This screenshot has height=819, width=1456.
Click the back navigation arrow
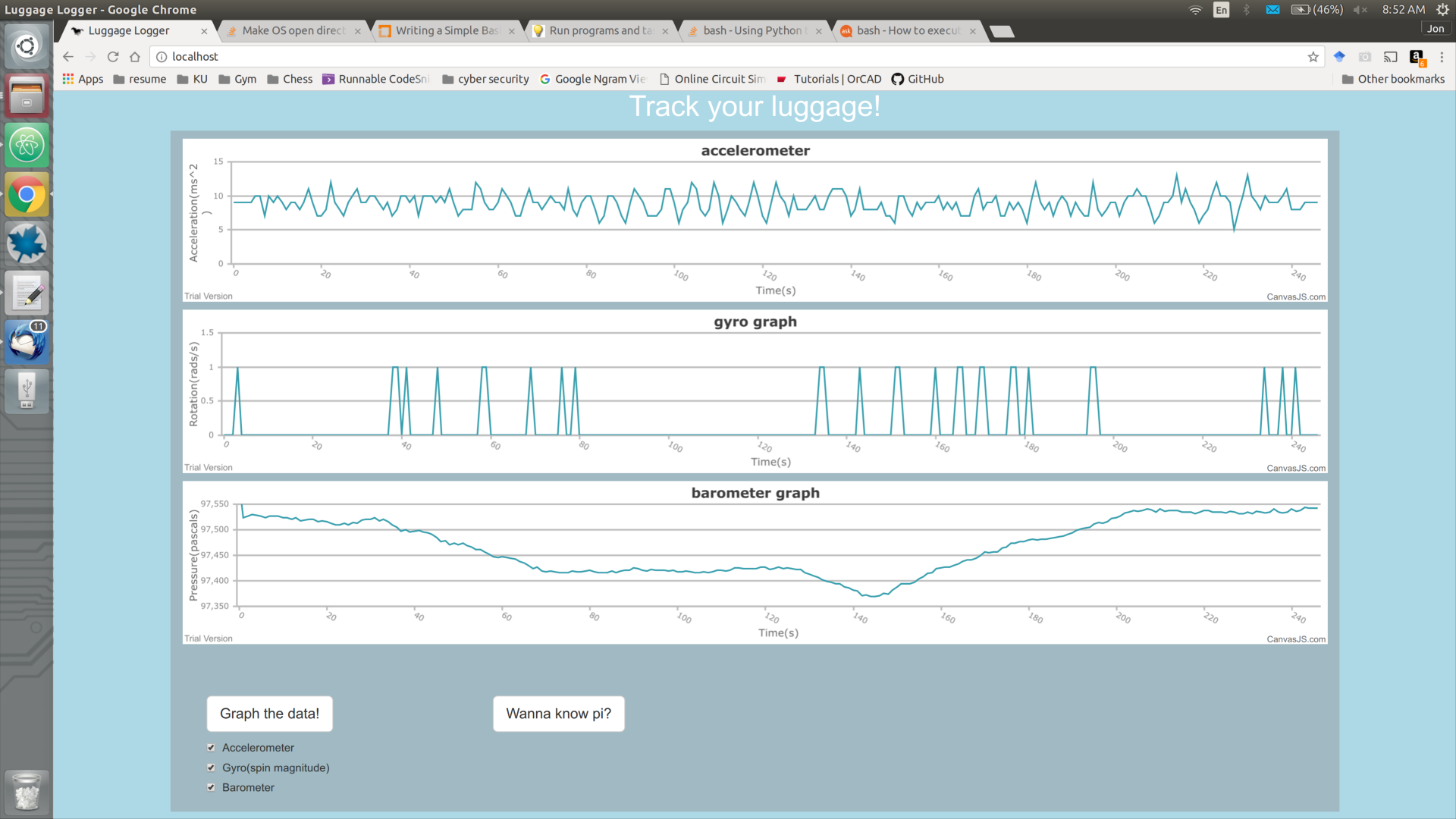pyautogui.click(x=68, y=57)
